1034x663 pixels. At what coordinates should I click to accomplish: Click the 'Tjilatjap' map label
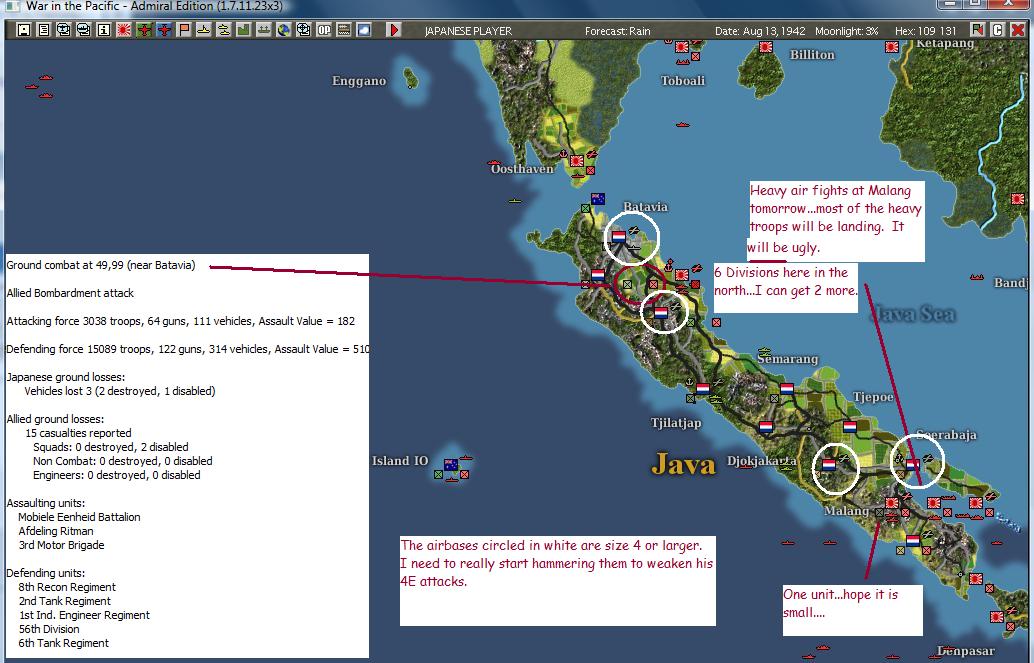coord(676,423)
